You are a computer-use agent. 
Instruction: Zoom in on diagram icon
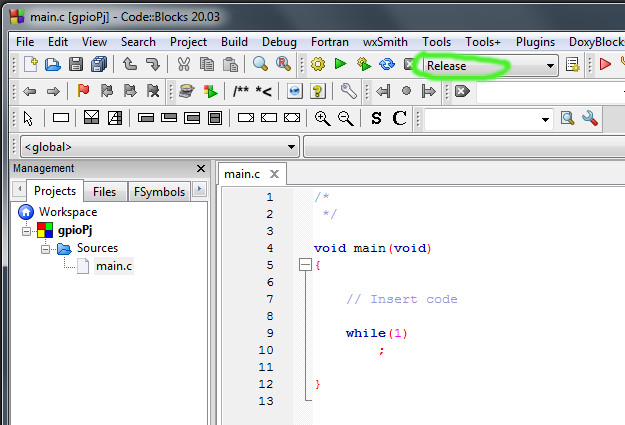coord(322,118)
